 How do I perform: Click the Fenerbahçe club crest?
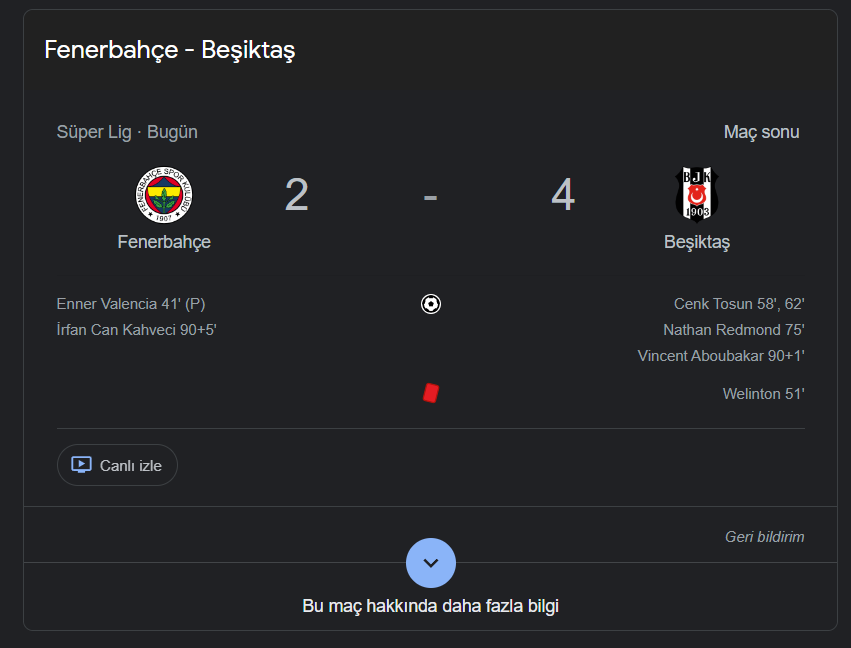pyautogui.click(x=164, y=194)
